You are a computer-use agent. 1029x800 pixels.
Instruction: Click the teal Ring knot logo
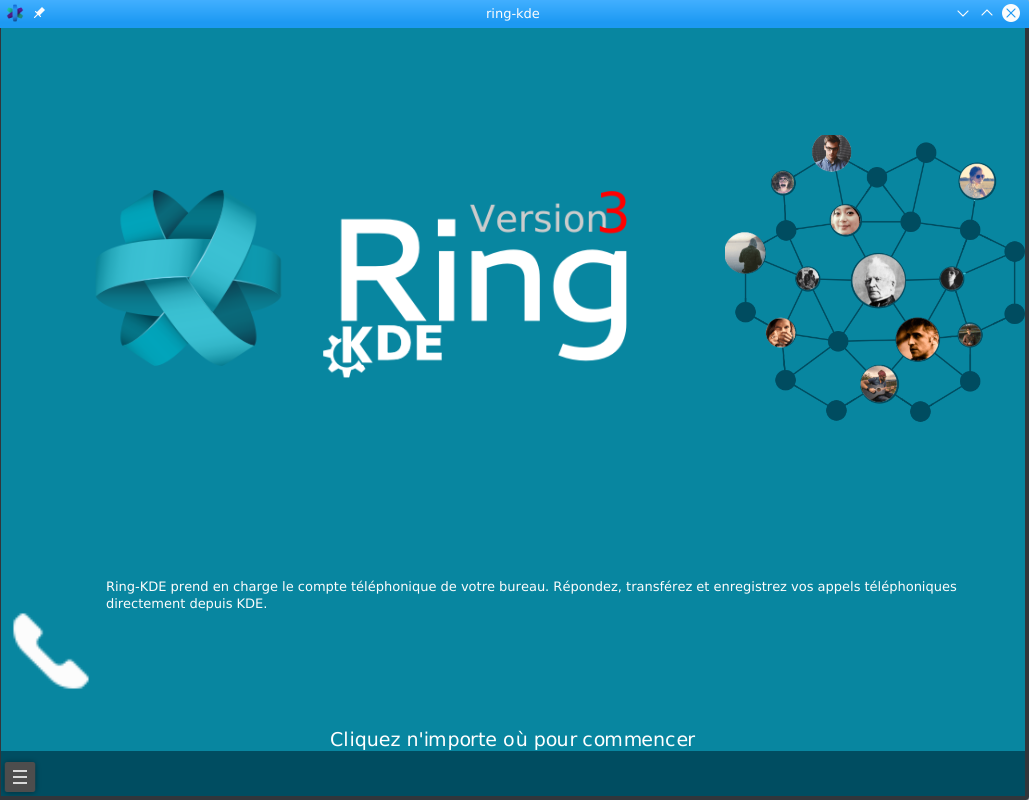pyautogui.click(x=188, y=277)
